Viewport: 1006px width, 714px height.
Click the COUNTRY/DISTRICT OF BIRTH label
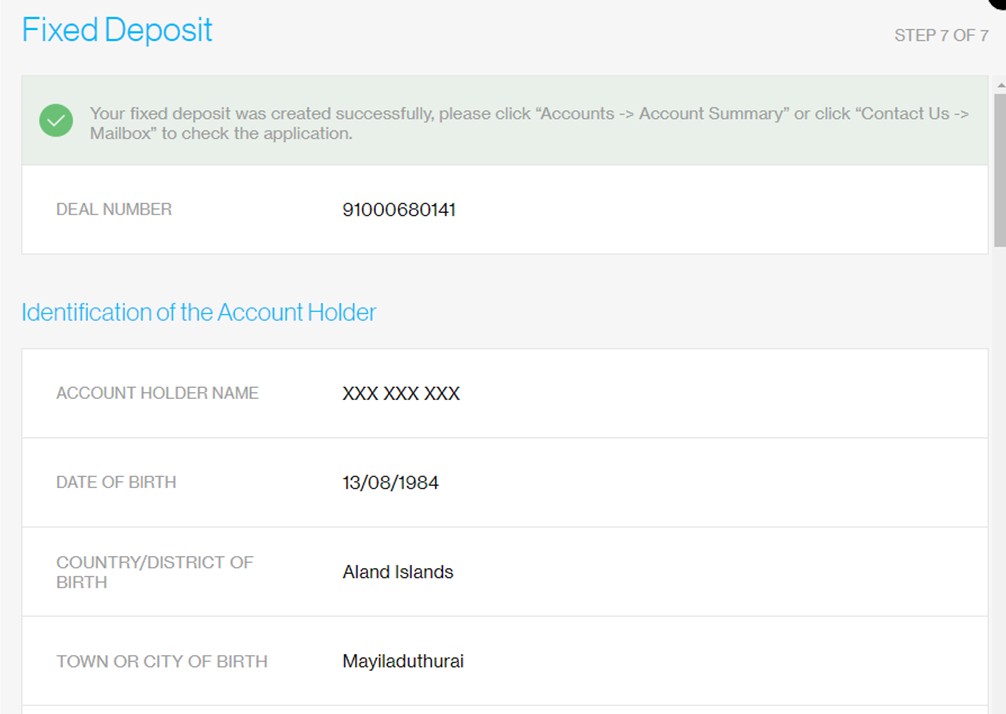click(x=155, y=572)
